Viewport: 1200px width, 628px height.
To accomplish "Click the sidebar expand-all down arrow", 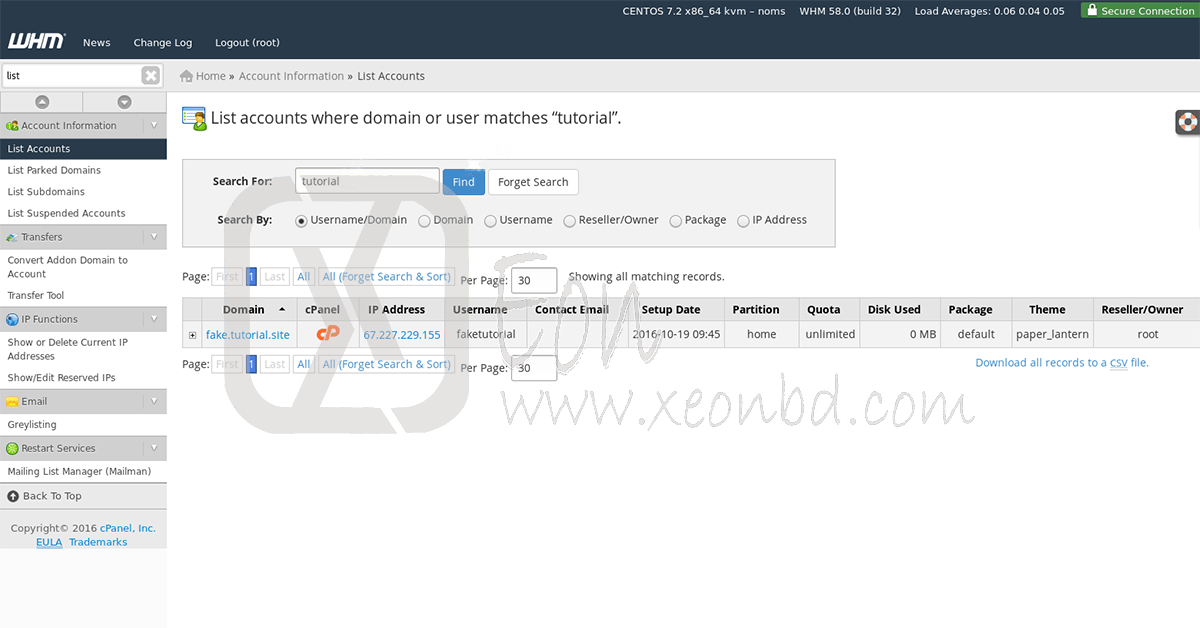I will click(124, 102).
